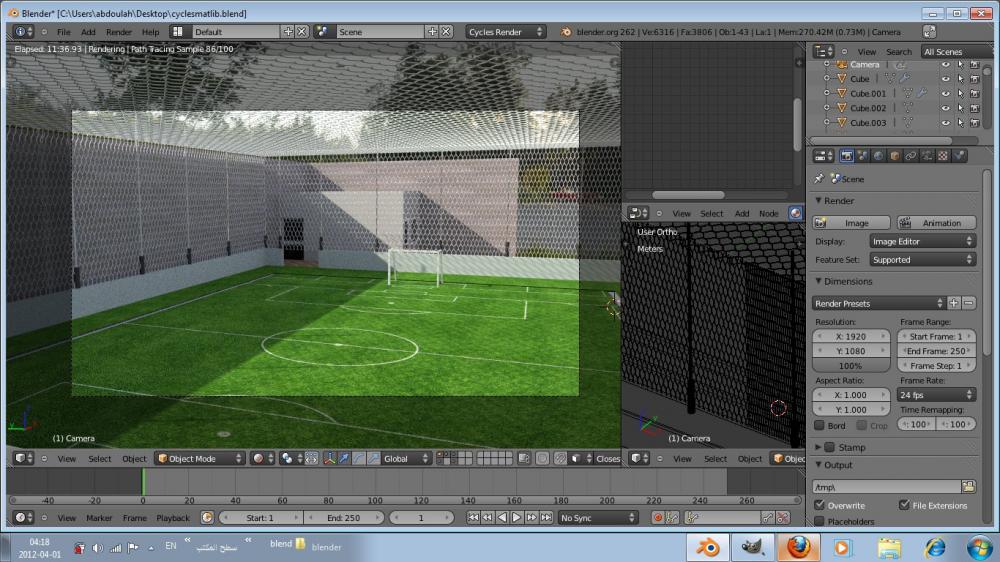Open the Texture properties tab icon
The height and width of the screenshot is (562, 1000).
pos(943,156)
